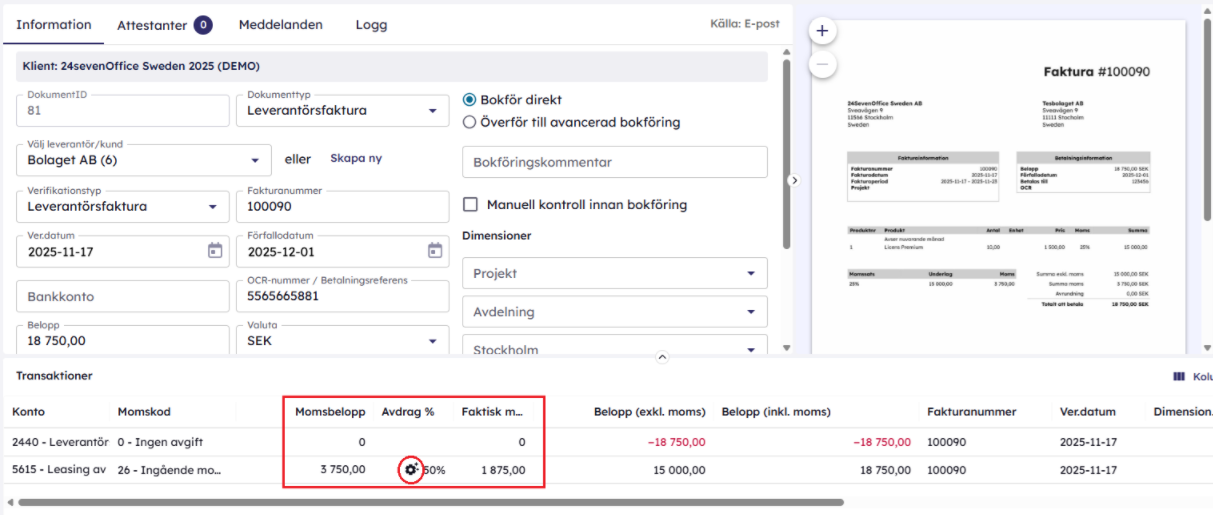Click the gear icon in Avdrag % column
This screenshot has height=515, width=1213.
pos(410,469)
